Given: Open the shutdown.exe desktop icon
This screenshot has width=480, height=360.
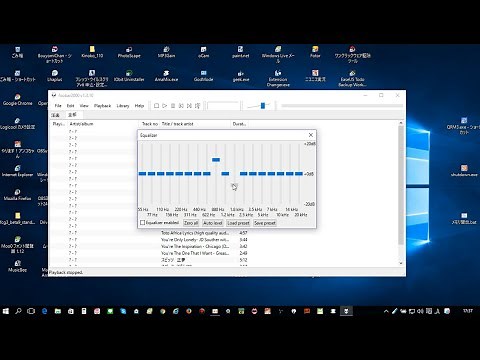Looking at the screenshot, I should pos(464,171).
